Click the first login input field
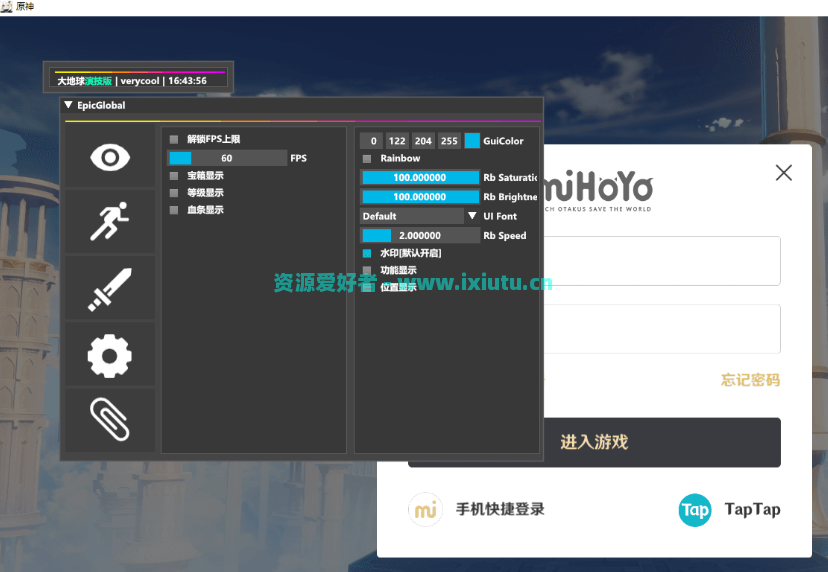The width and height of the screenshot is (828, 572). 662,261
